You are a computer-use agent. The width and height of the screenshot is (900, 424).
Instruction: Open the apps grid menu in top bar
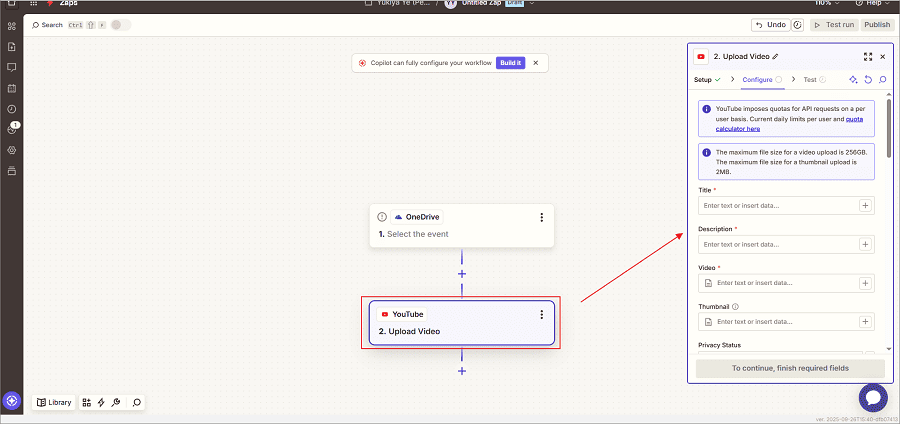pyautogui.click(x=33, y=3)
